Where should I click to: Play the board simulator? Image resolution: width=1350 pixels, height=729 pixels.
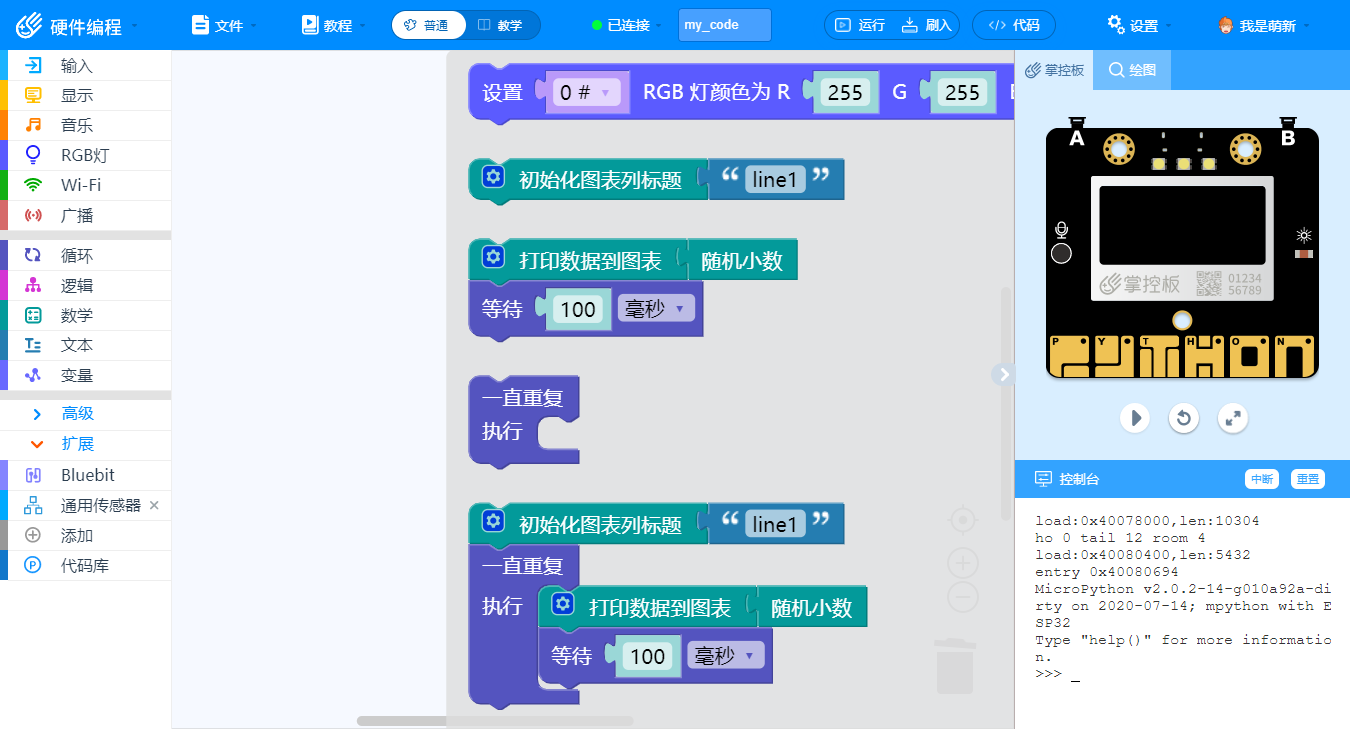1134,417
